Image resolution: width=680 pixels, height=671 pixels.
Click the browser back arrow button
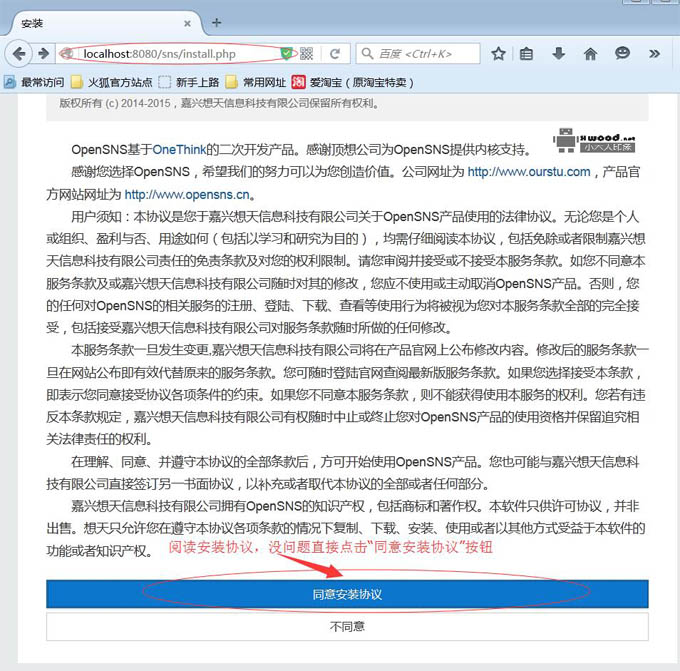pyautogui.click(x=18, y=54)
